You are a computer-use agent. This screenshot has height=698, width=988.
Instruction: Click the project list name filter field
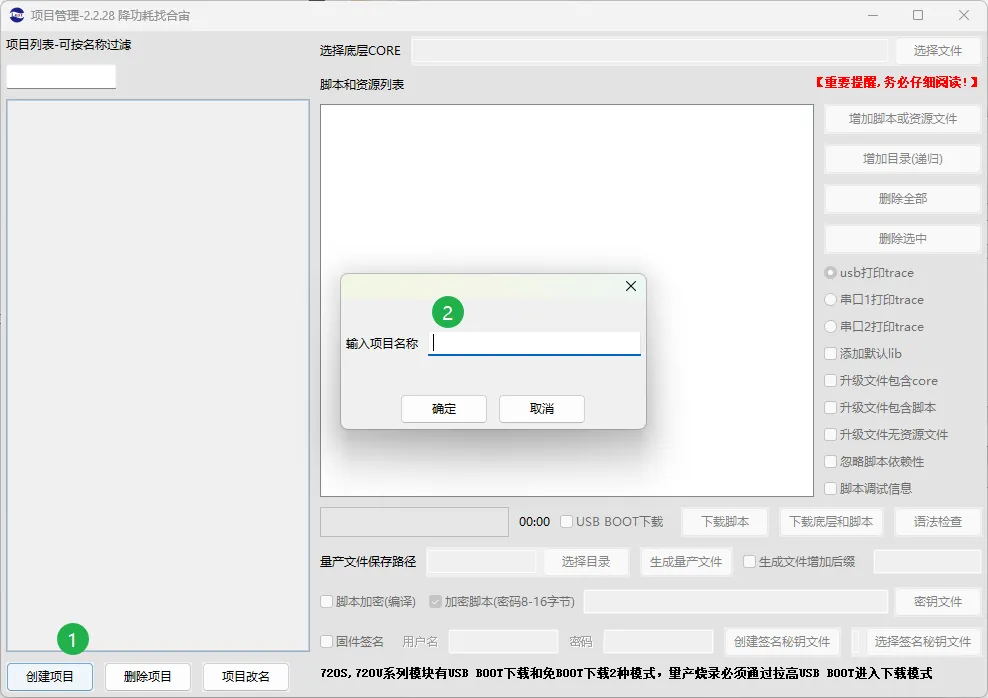(x=61, y=77)
